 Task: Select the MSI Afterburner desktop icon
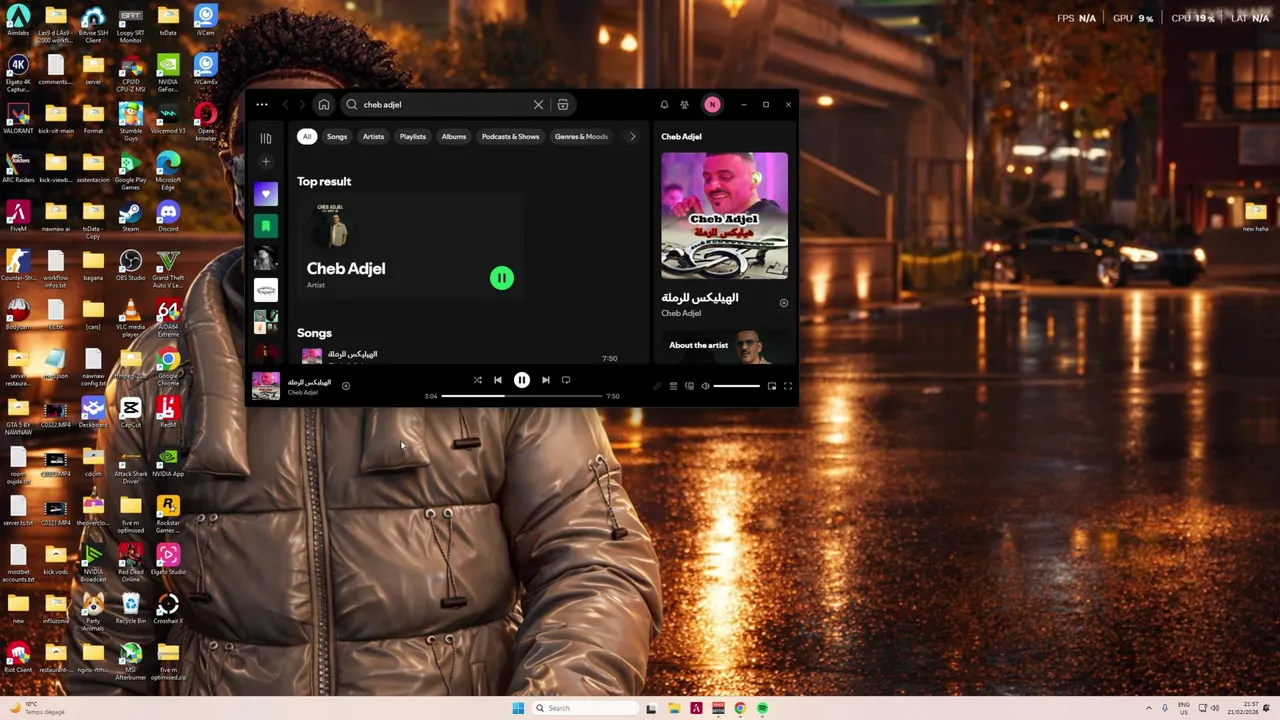130,661
